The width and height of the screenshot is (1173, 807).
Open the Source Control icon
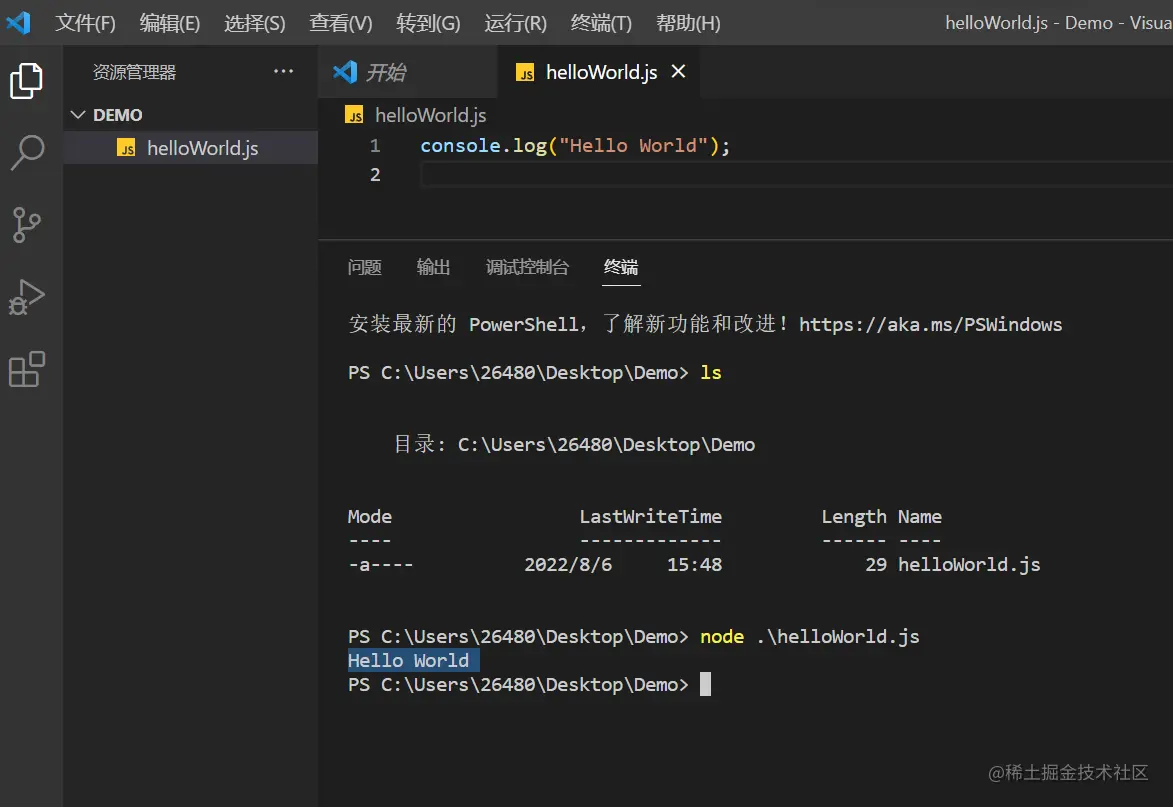pyautogui.click(x=27, y=225)
